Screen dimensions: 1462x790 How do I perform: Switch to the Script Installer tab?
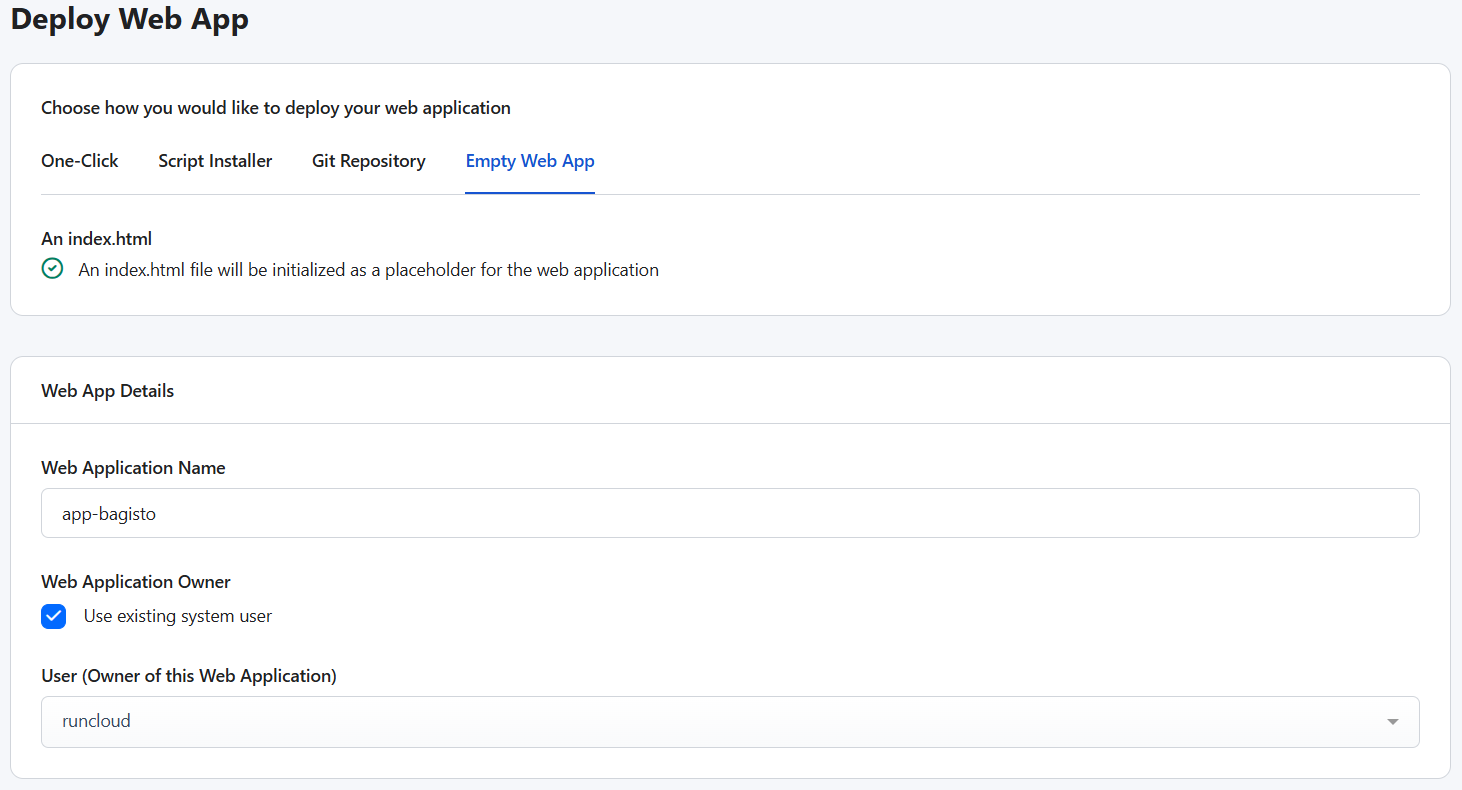pos(215,161)
